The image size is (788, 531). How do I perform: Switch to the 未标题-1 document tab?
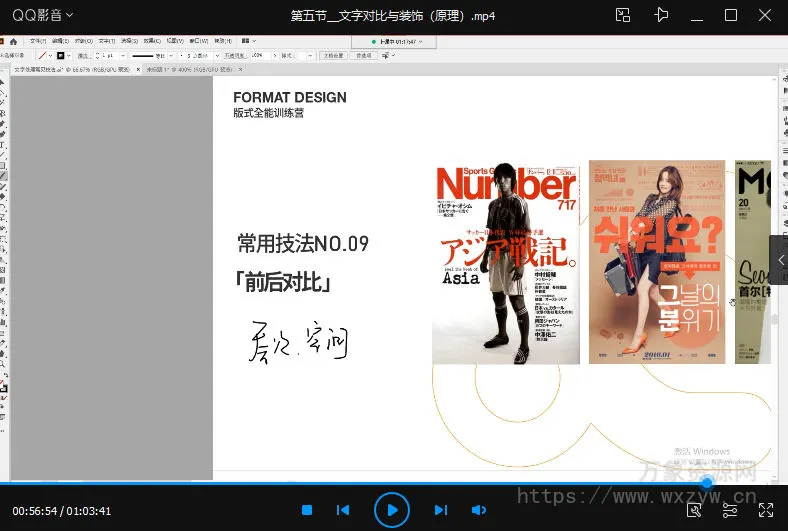[172, 71]
